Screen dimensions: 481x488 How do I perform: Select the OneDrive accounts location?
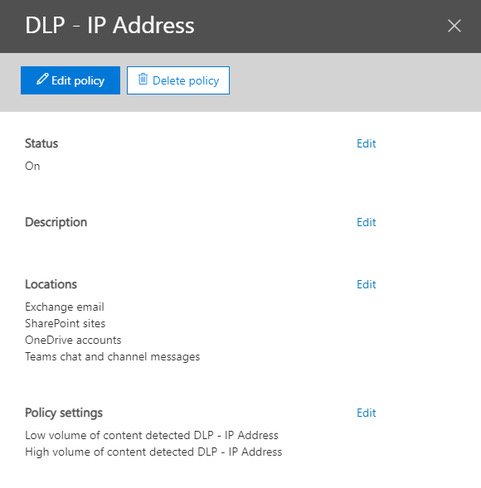pos(73,340)
